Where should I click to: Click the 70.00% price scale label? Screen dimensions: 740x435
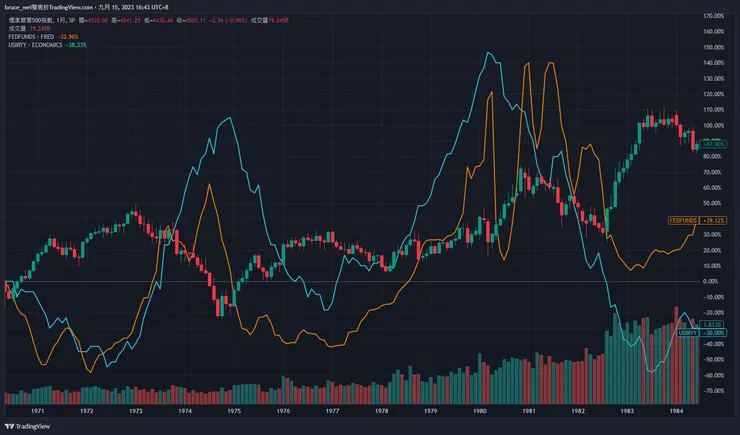point(713,172)
